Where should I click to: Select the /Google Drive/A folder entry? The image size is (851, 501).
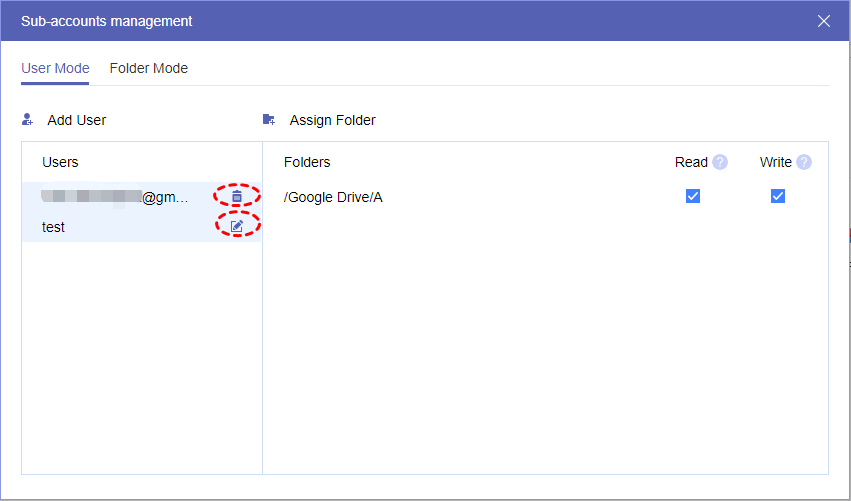pos(333,197)
